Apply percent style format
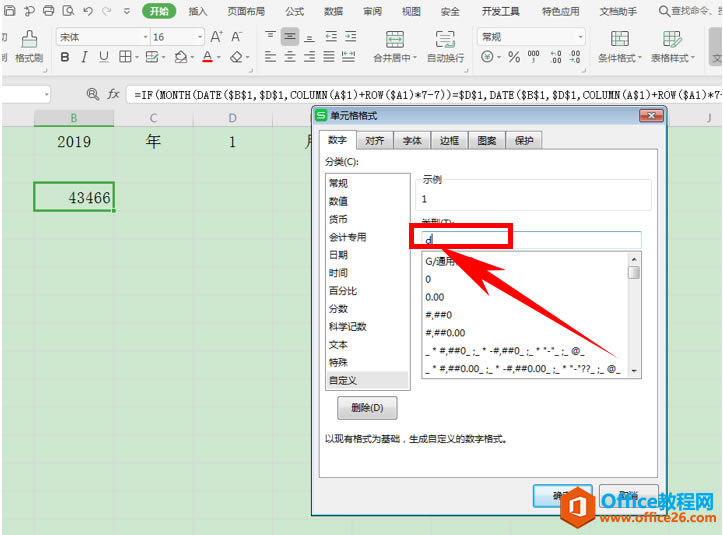Image resolution: width=723 pixels, height=535 pixels. pos(514,57)
